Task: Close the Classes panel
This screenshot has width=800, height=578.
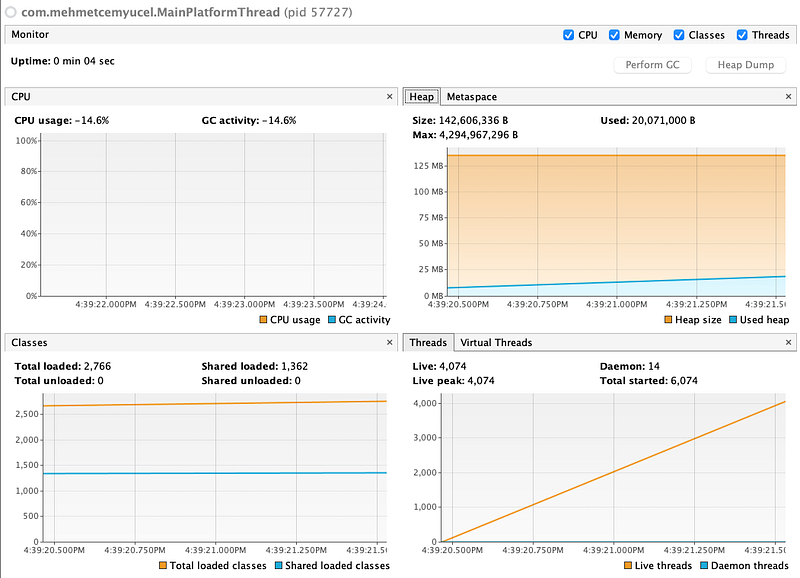Action: tap(390, 342)
